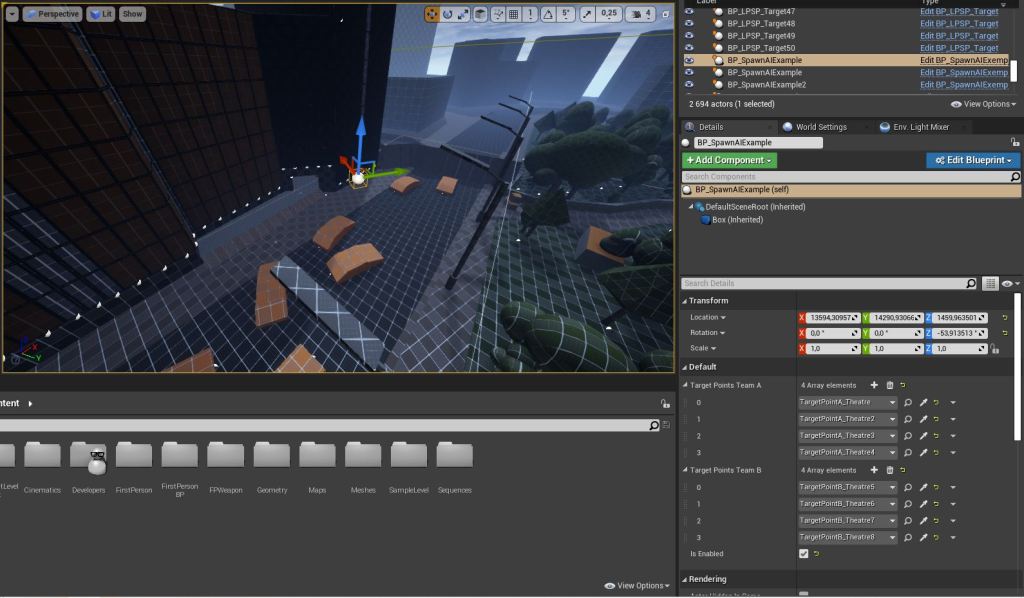
Task: Select the translate gizmo tool in viewport toolbar
Action: tap(432, 15)
